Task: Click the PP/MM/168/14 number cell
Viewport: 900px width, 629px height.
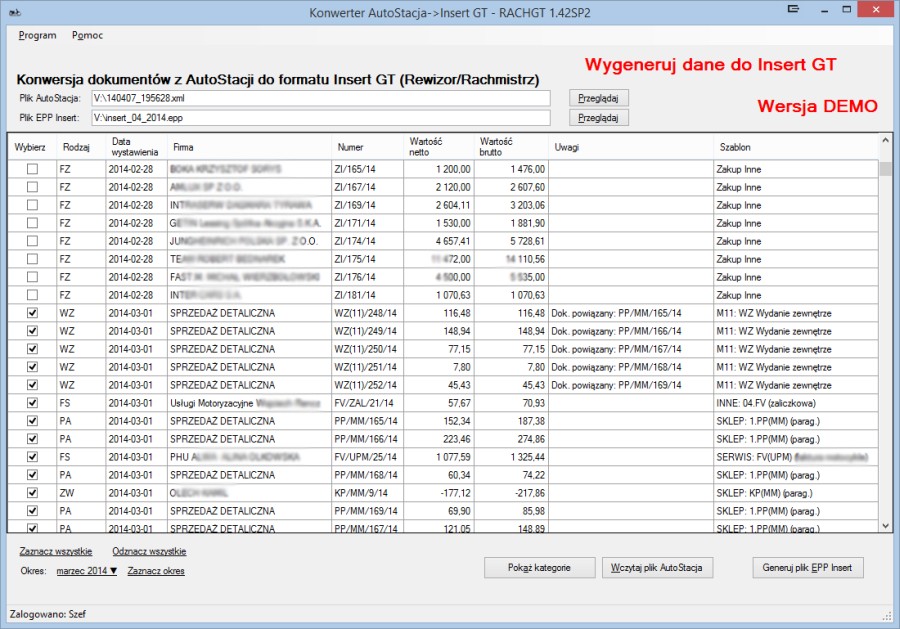Action: click(368, 475)
